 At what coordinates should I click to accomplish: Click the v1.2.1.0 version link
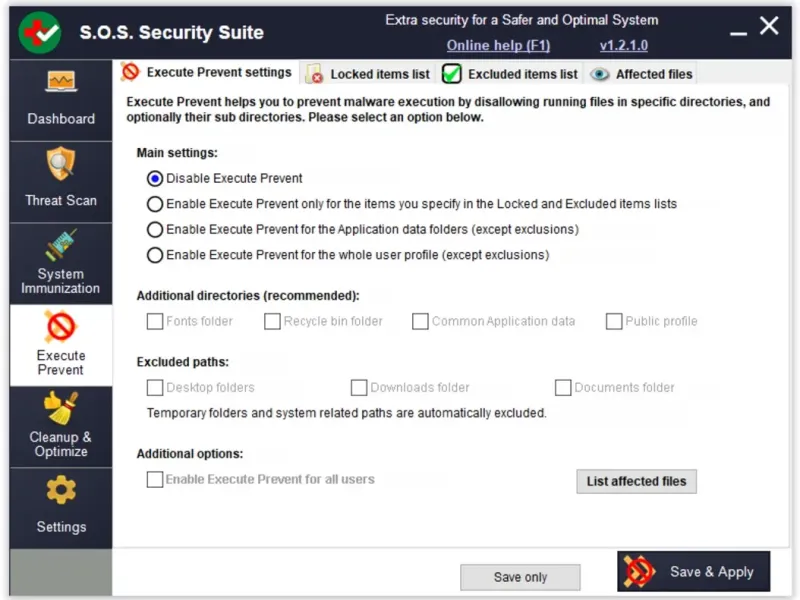[x=624, y=45]
